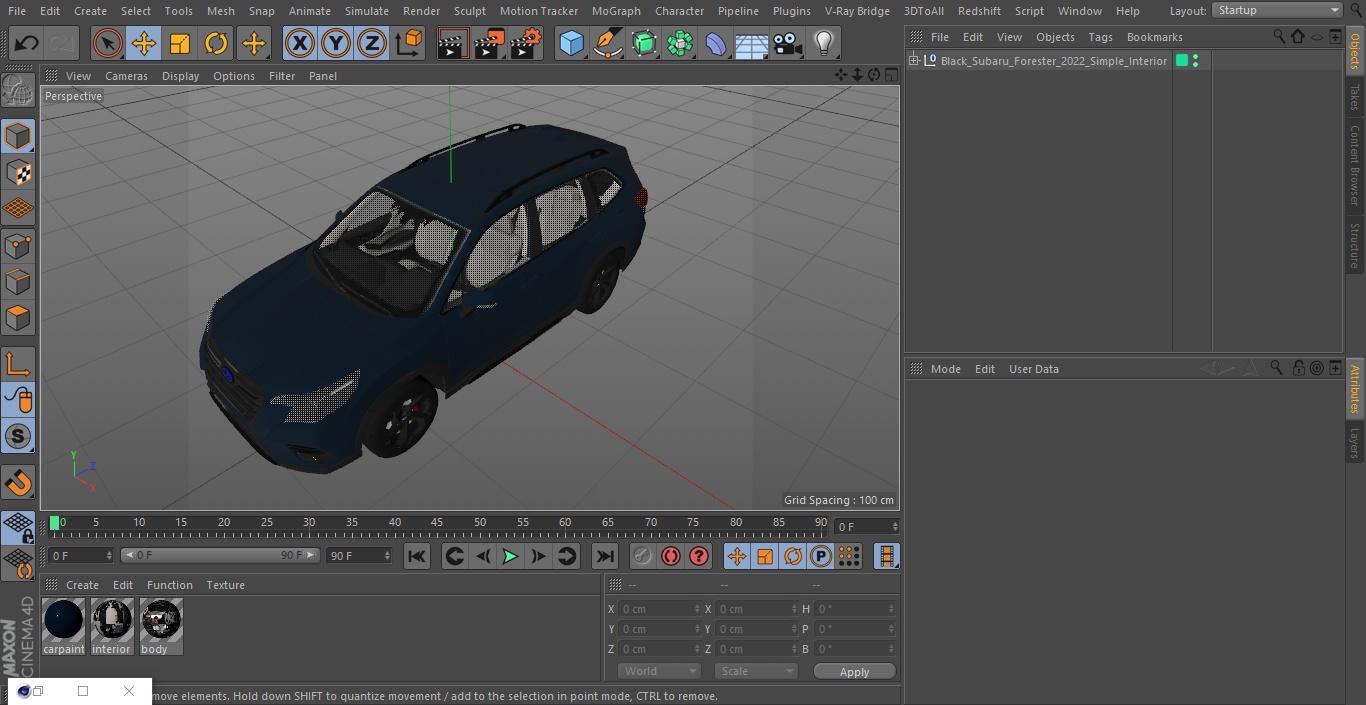Toggle X axis lock
The width and height of the screenshot is (1366, 705).
click(x=300, y=43)
